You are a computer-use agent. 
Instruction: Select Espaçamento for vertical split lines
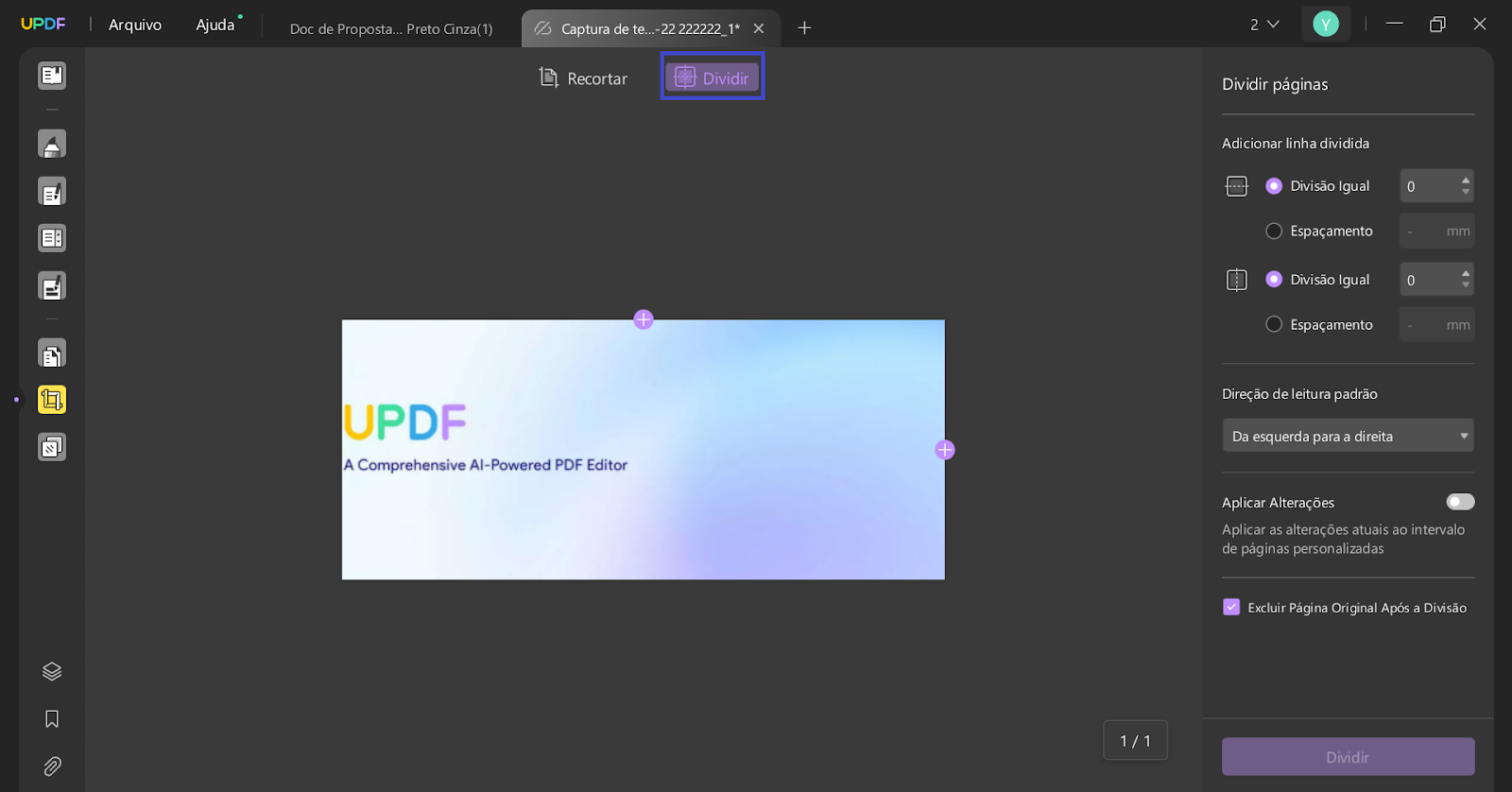tap(1274, 324)
